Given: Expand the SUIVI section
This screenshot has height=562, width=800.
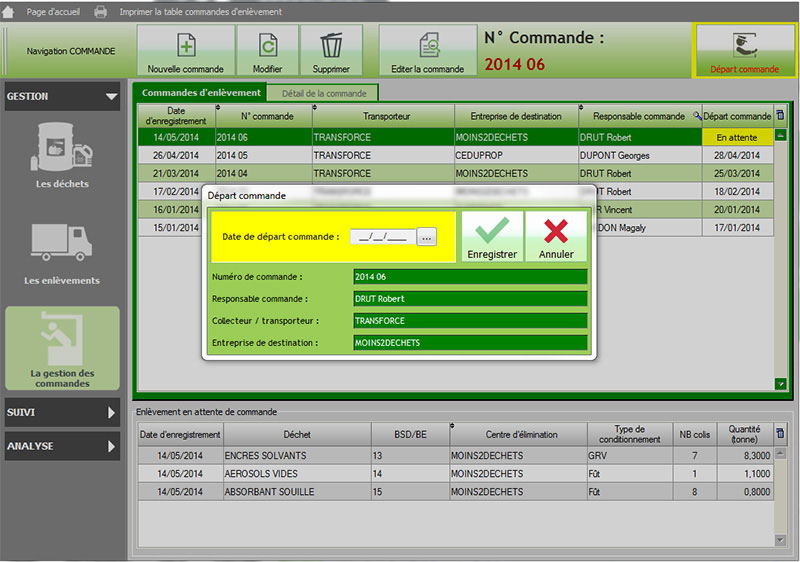Looking at the screenshot, I should [x=62, y=412].
